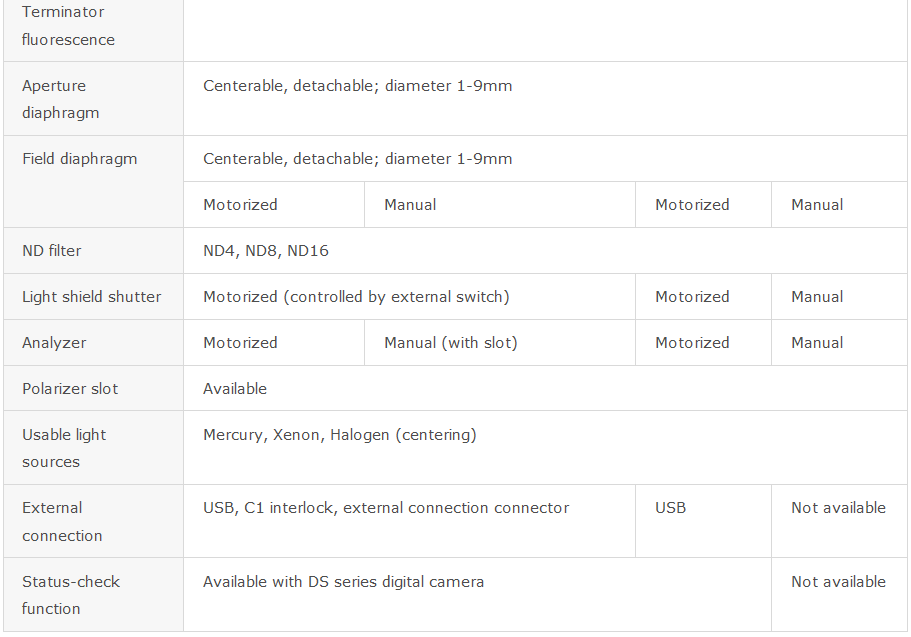Click the ND4, ND8, ND16 cell

(x=545, y=250)
